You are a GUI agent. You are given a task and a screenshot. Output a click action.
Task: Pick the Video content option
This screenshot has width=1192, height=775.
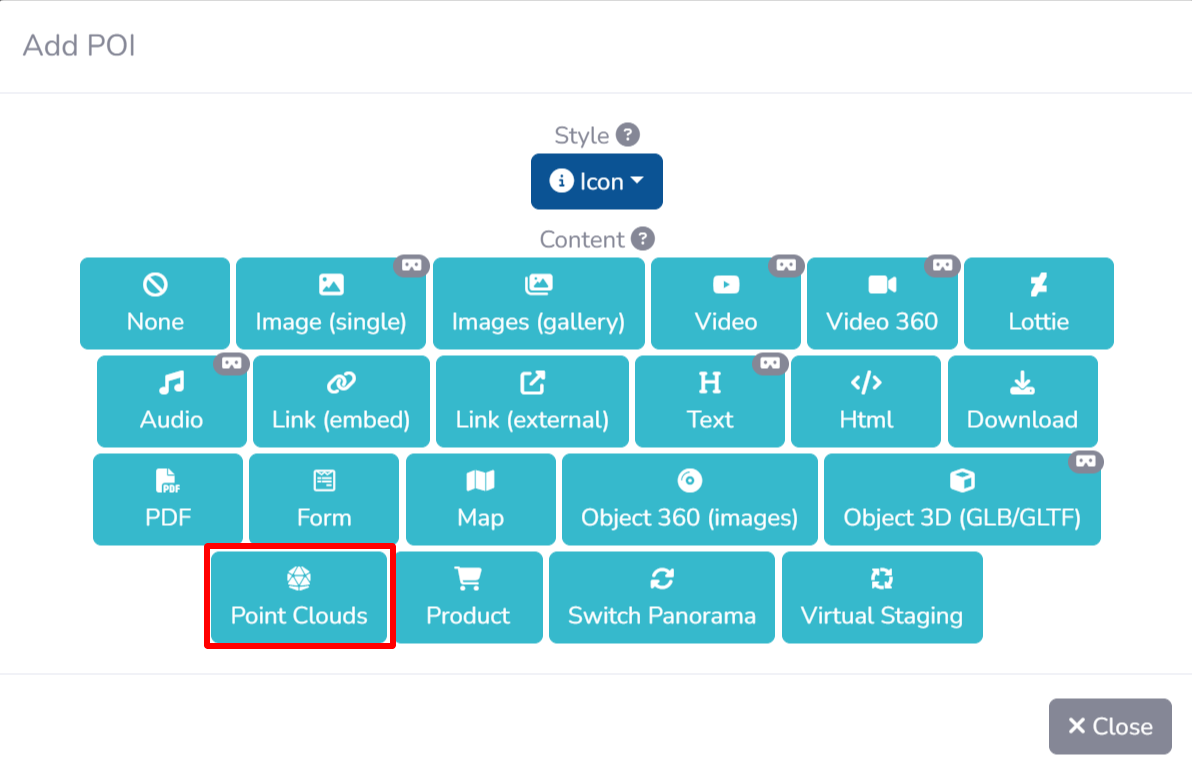pos(726,304)
